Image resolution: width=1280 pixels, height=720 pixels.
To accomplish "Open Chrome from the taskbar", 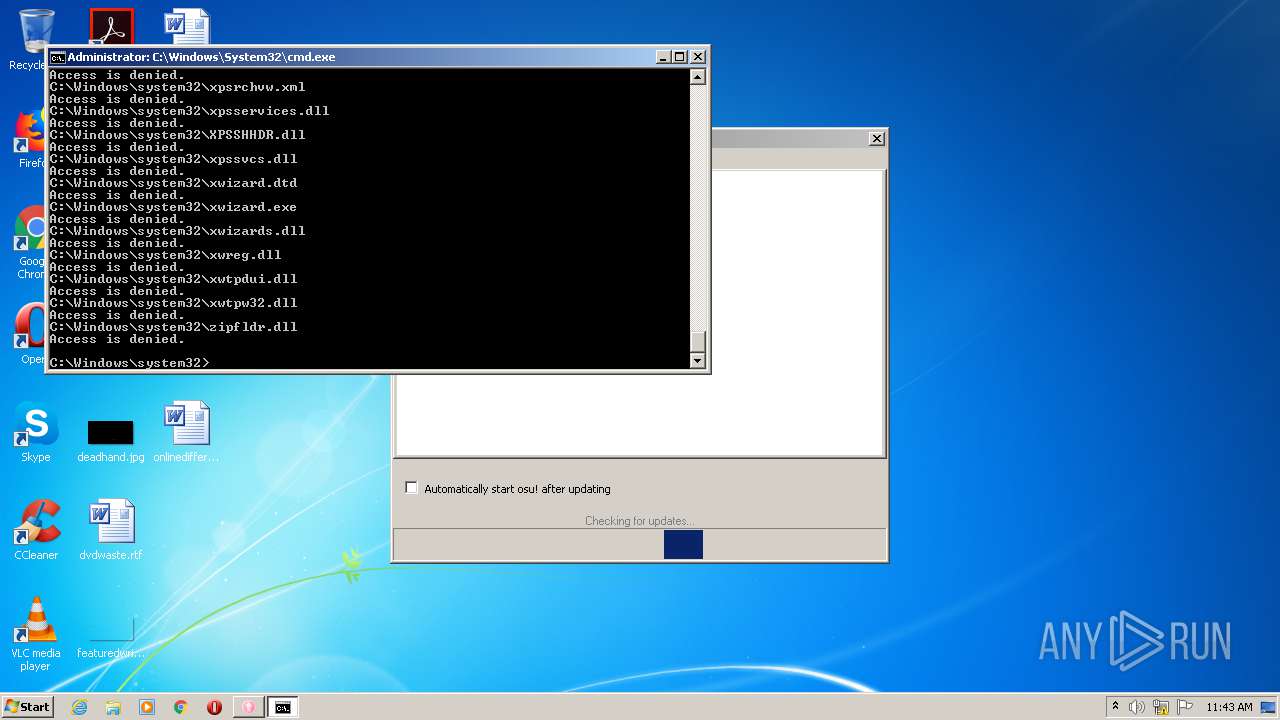I will 181,707.
